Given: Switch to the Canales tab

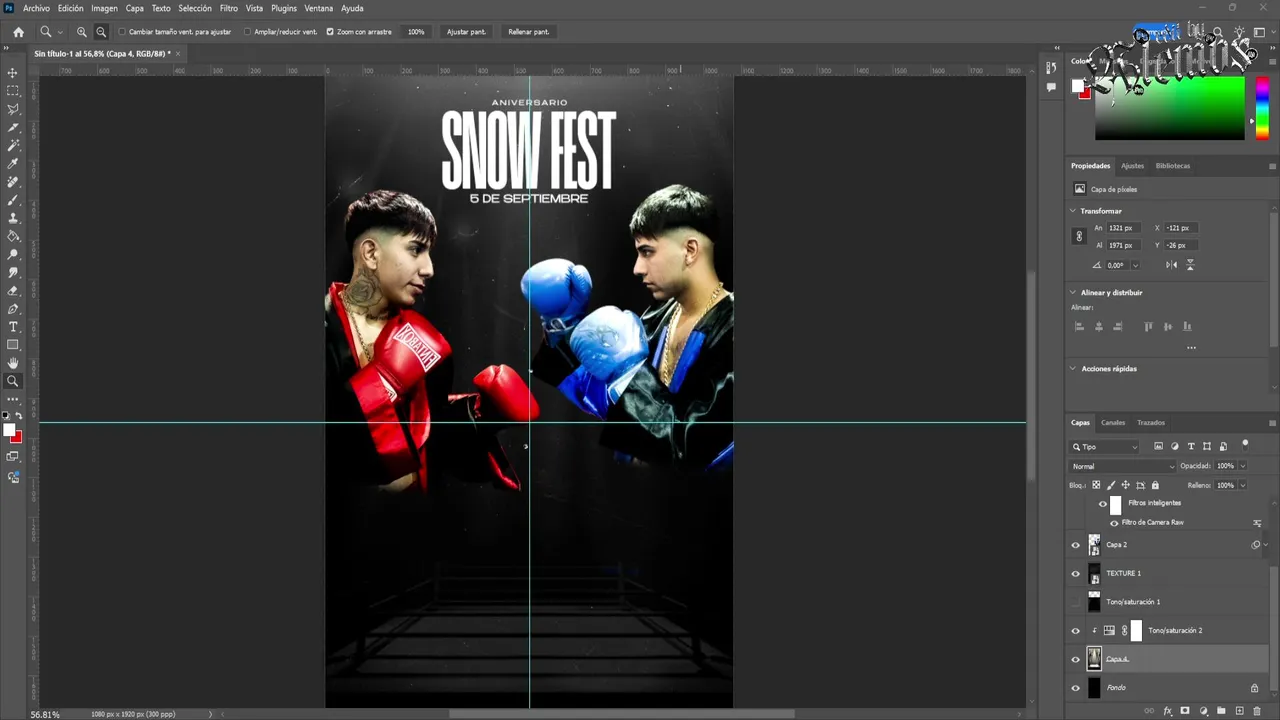Looking at the screenshot, I should pos(1113,423).
